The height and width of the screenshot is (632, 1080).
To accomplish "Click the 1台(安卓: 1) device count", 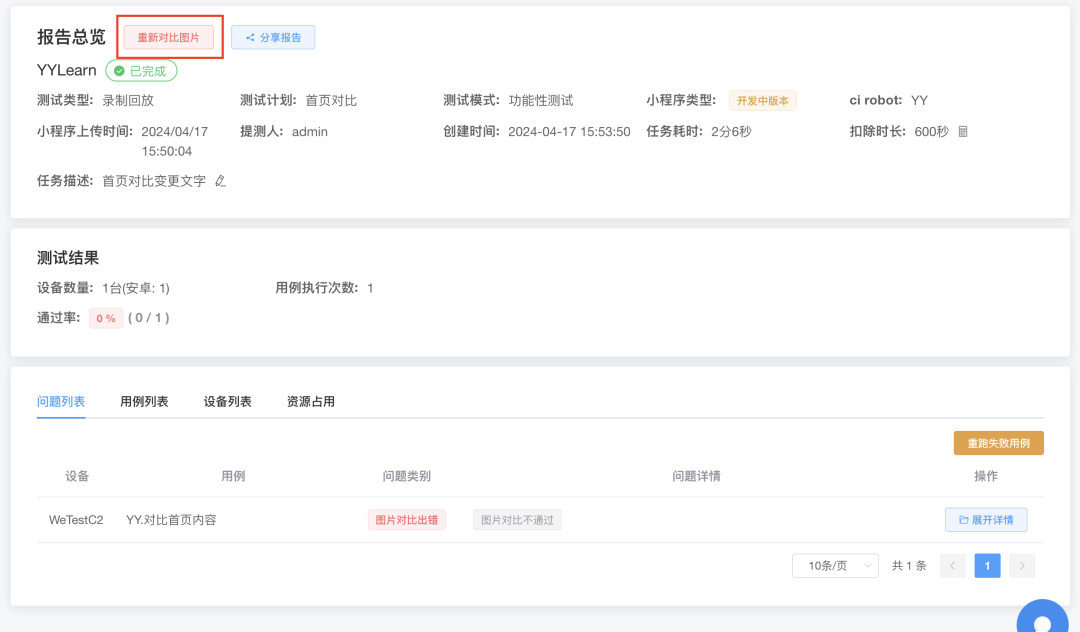I will [x=136, y=288].
